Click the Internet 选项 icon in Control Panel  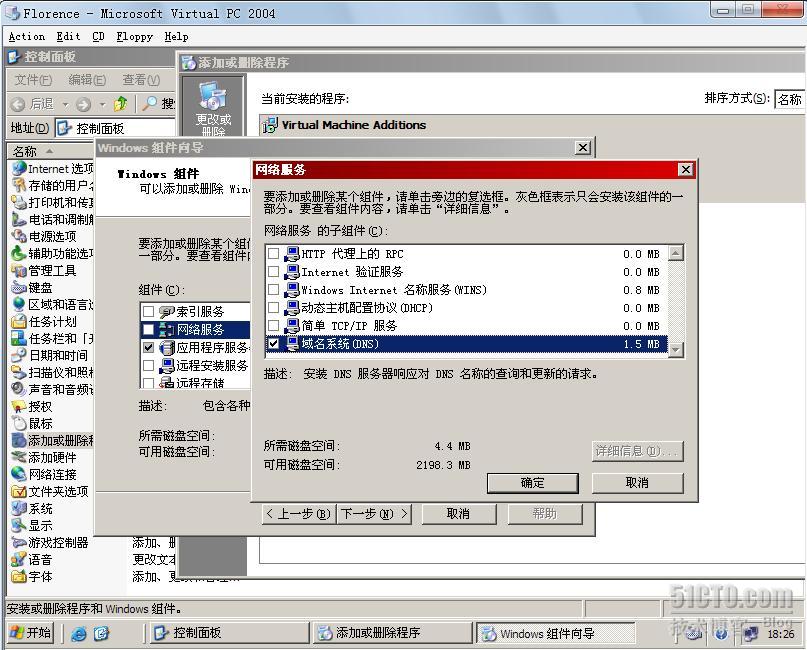point(19,168)
